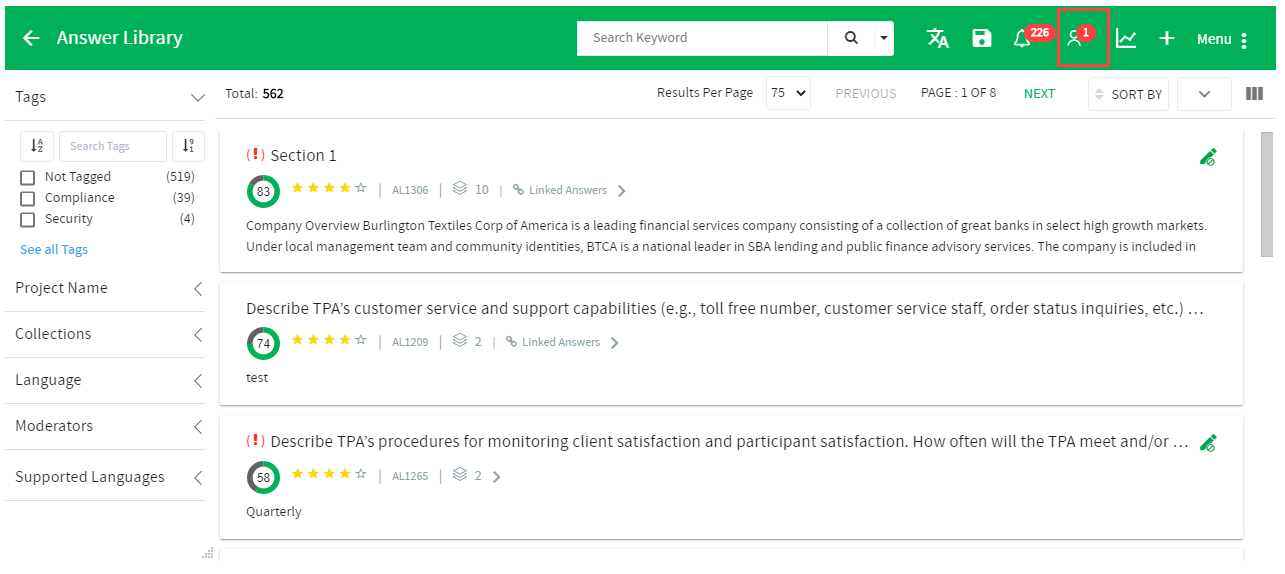
Task: Open the search options dropdown caret
Action: point(884,38)
